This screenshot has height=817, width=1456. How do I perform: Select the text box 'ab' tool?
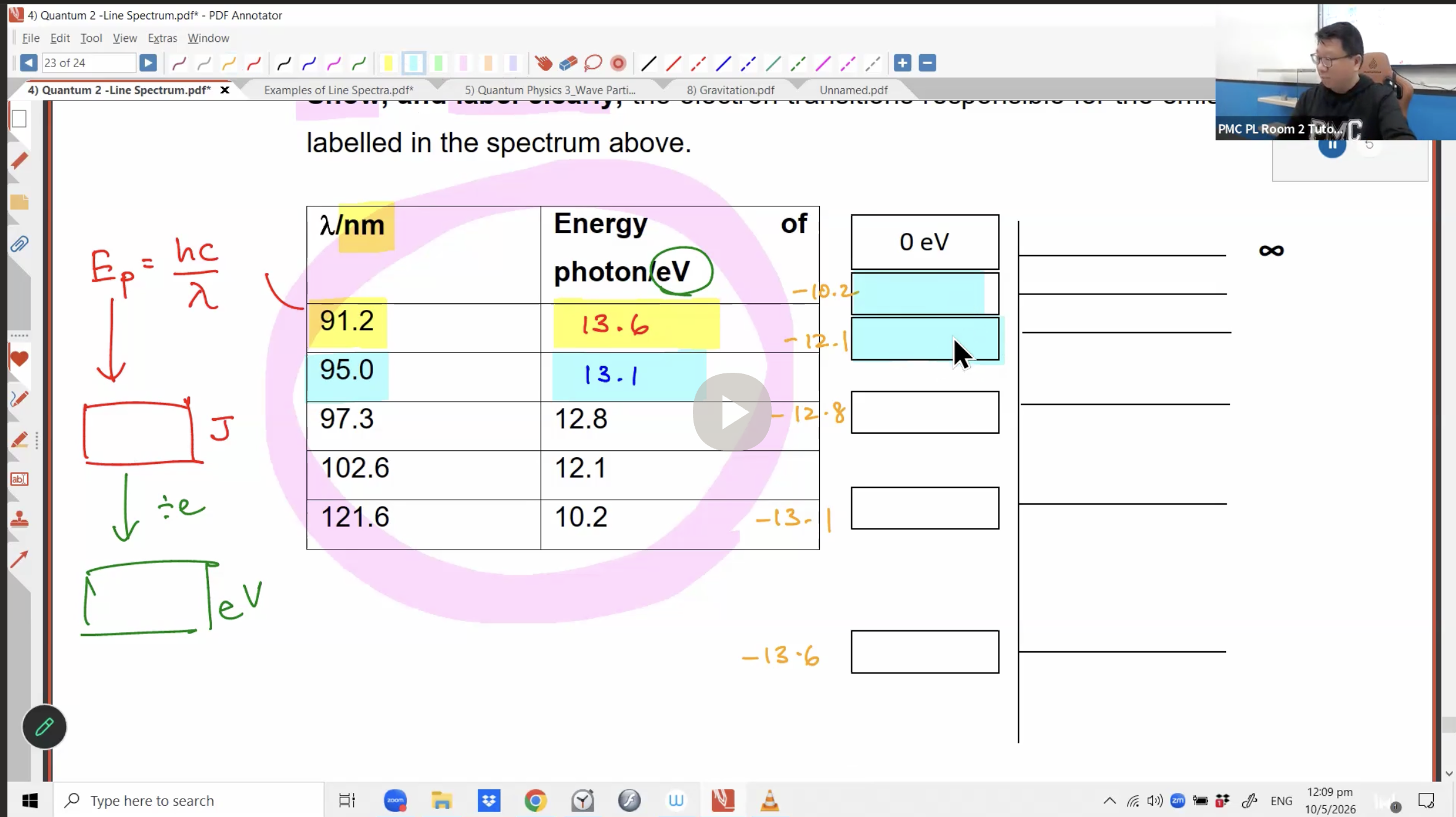click(19, 479)
